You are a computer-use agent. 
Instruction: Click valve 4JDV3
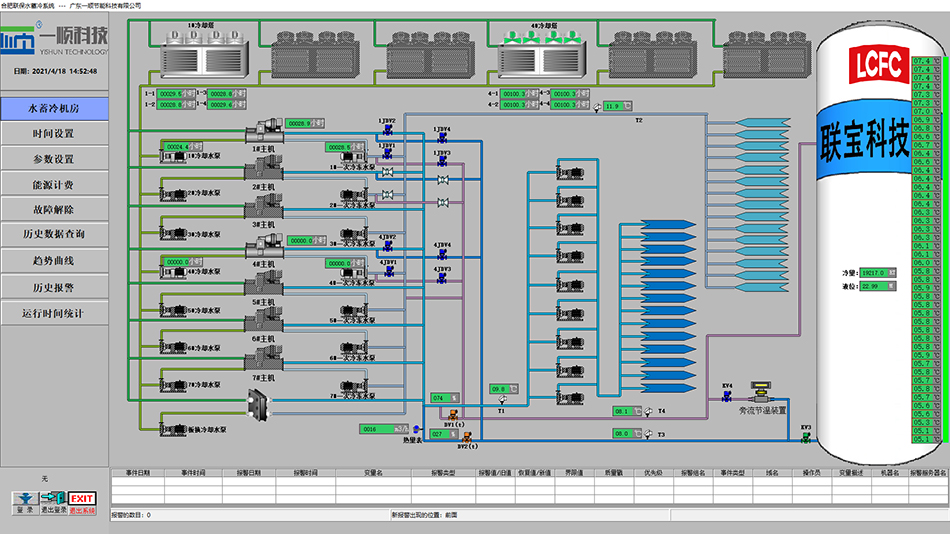pyautogui.click(x=442, y=278)
